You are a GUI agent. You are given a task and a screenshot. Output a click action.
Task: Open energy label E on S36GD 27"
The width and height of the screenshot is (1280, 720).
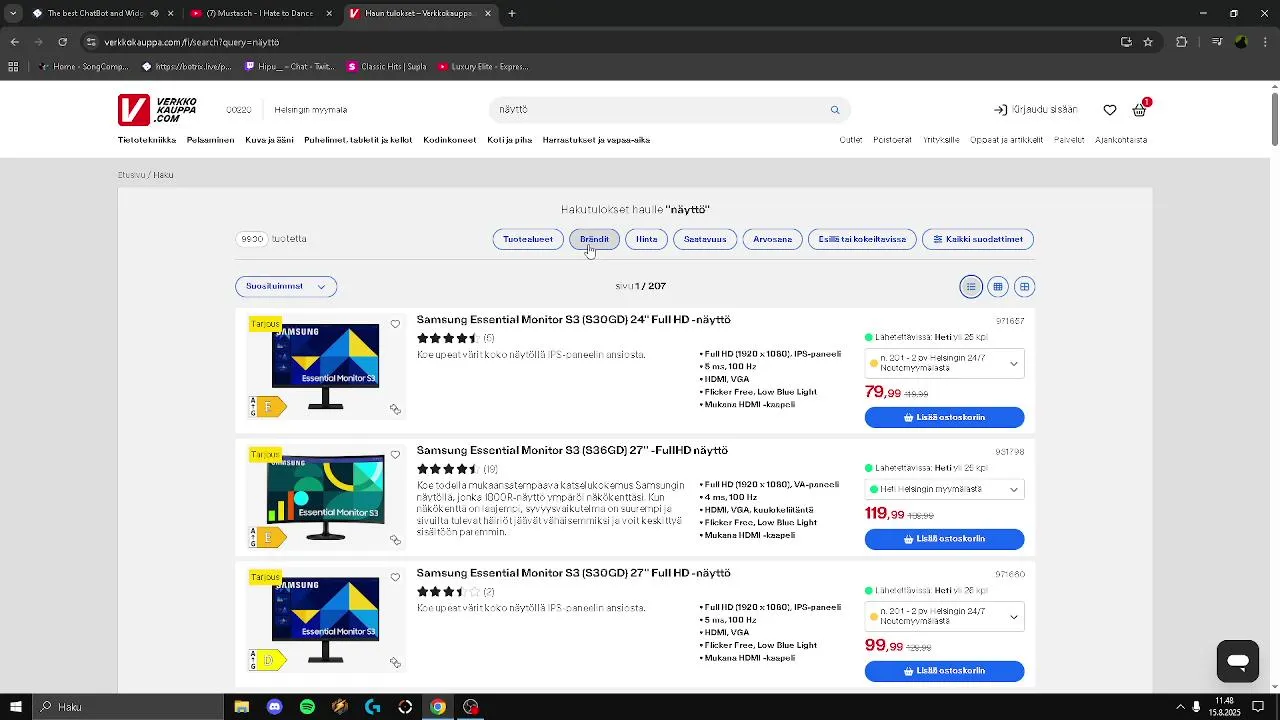point(268,537)
